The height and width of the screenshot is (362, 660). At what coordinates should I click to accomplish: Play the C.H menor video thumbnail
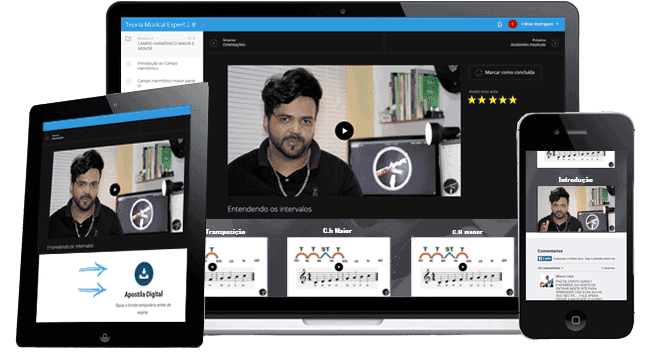coord(463,267)
